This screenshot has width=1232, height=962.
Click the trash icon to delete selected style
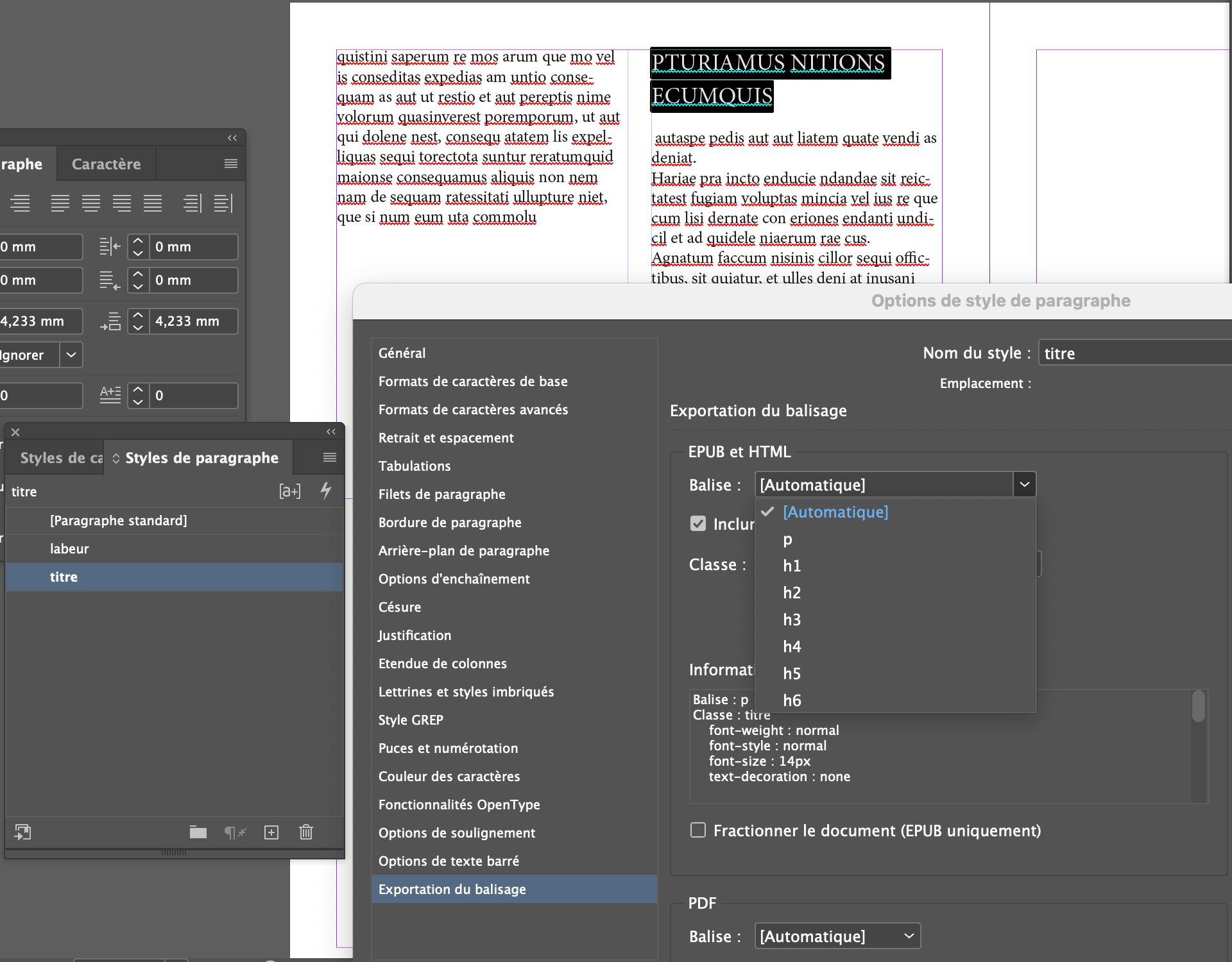click(x=306, y=832)
